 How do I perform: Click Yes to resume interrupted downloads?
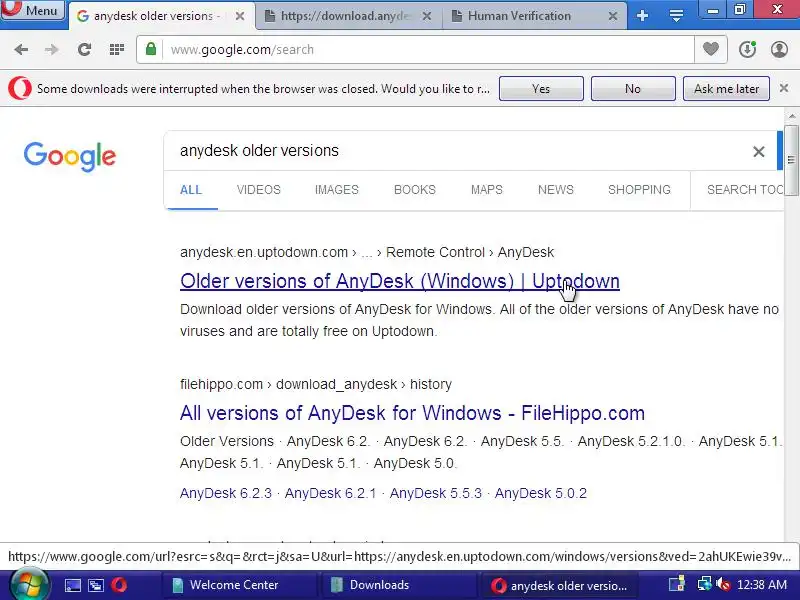coord(541,89)
